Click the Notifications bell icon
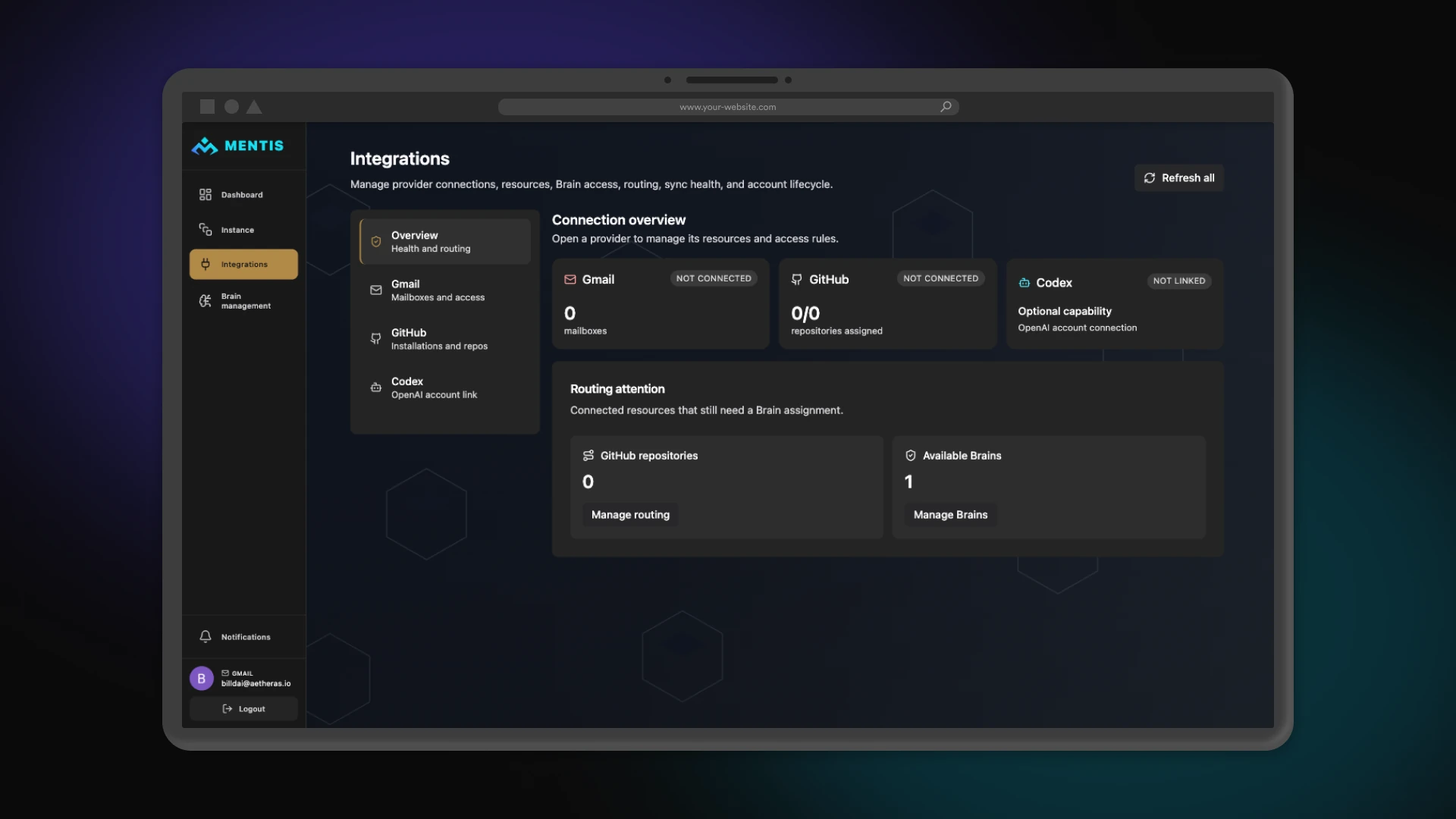 [206, 637]
